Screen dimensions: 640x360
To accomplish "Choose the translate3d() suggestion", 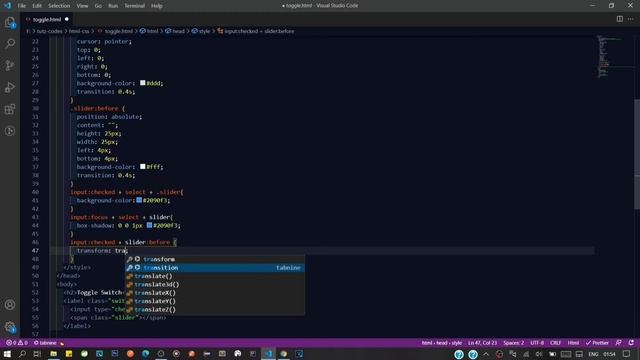I will point(215,284).
